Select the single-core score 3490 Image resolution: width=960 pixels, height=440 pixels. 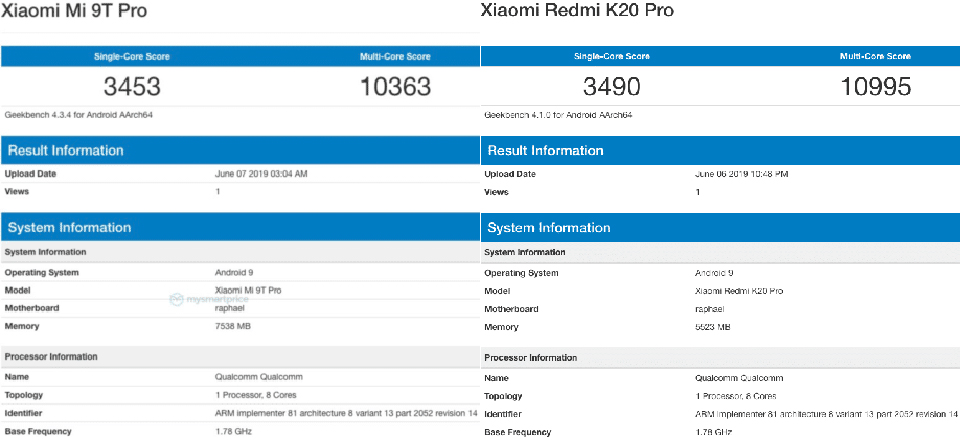click(x=612, y=86)
